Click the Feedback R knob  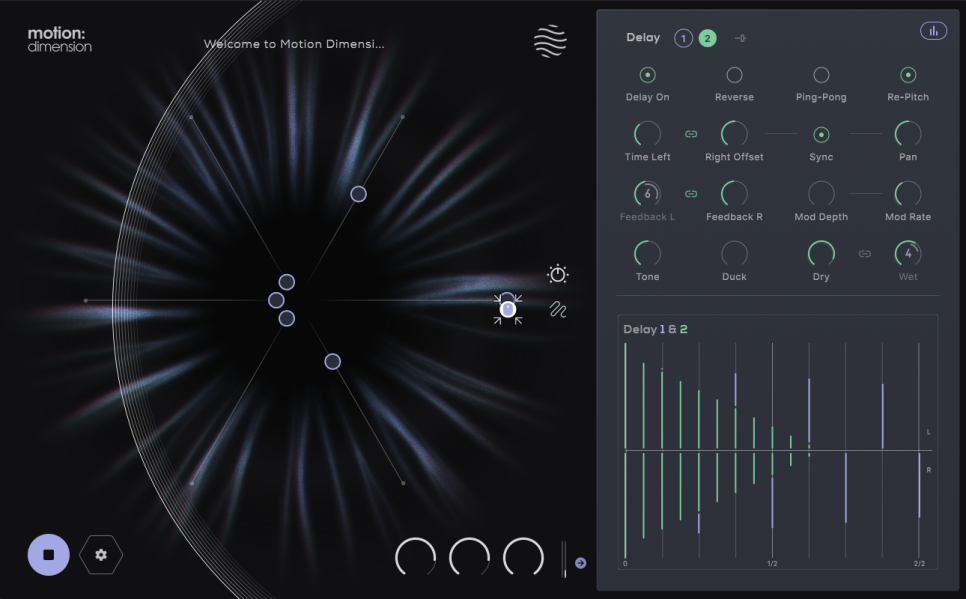point(734,194)
